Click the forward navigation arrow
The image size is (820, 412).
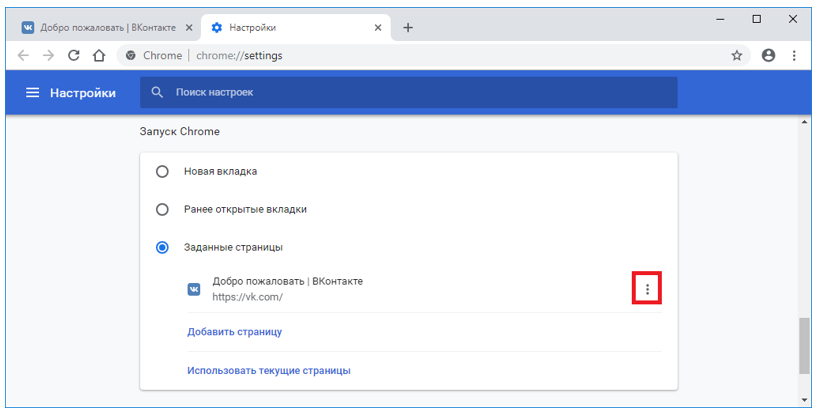click(48, 55)
